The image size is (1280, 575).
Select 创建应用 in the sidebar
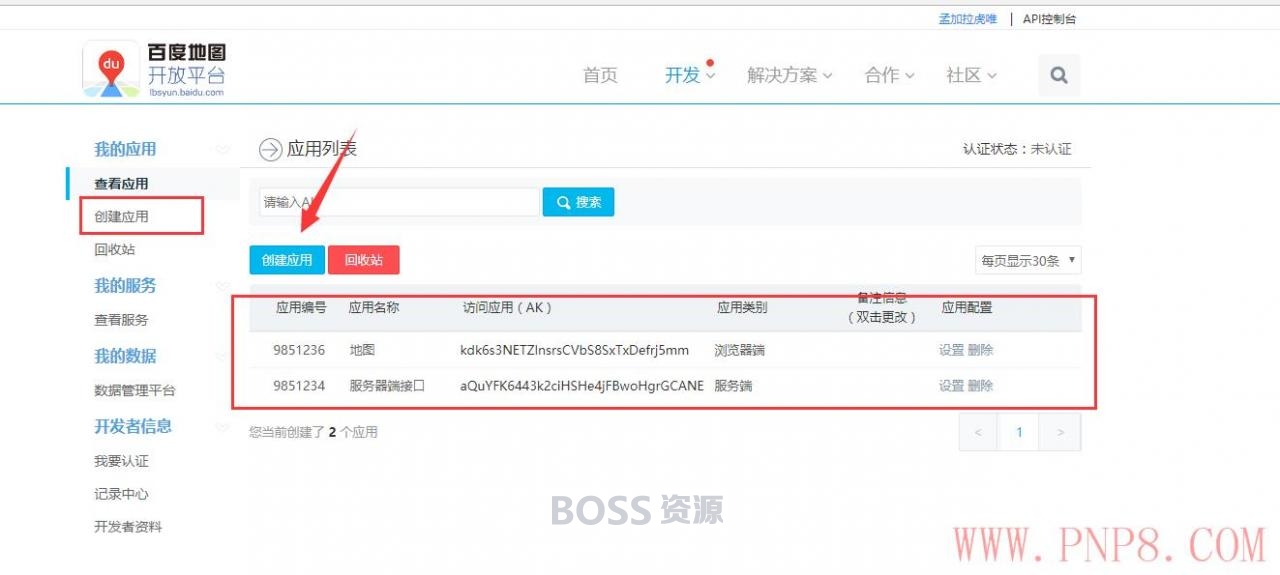121,216
